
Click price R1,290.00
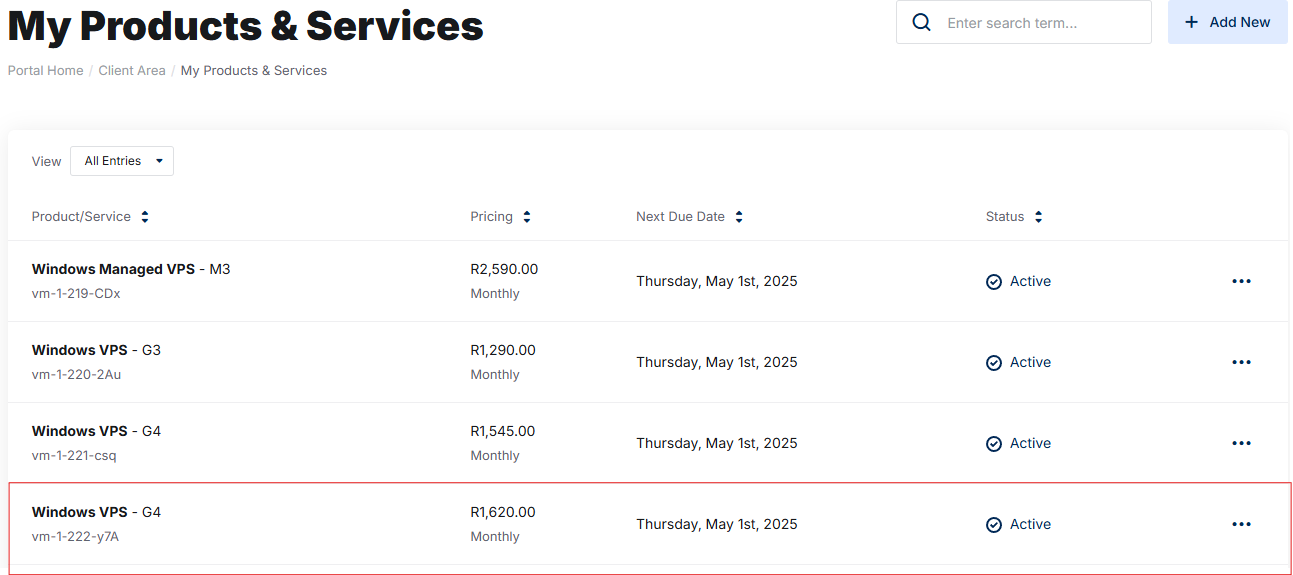503,350
